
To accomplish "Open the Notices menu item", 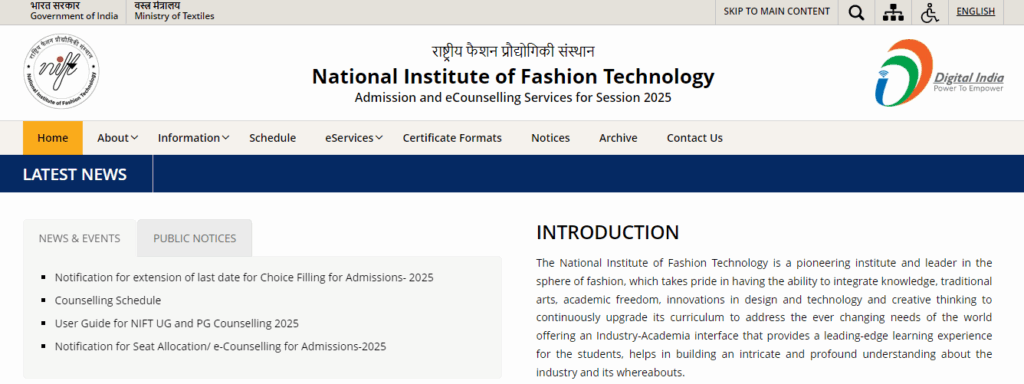I will point(551,138).
